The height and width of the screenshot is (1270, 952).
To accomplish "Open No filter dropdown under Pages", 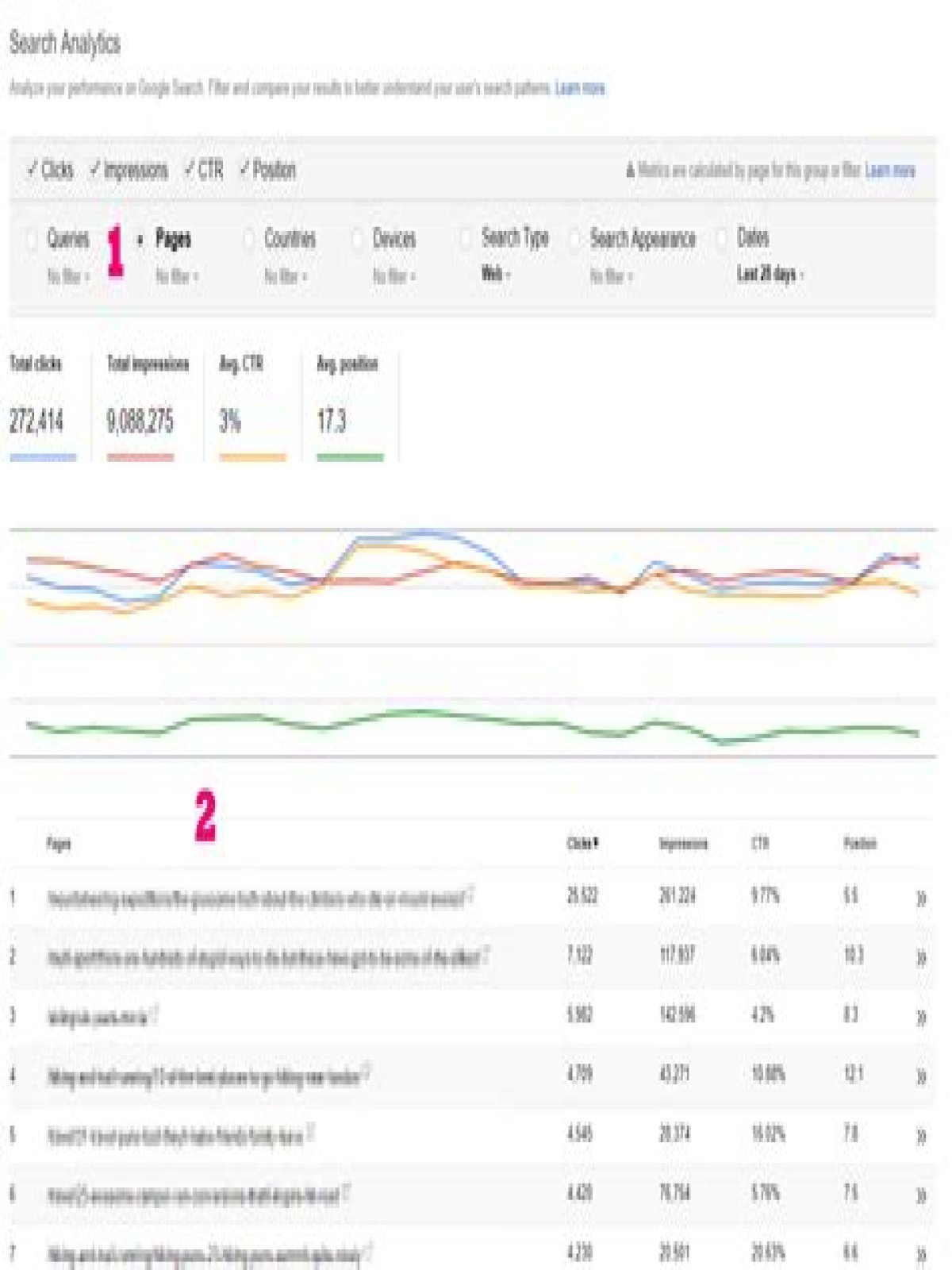I will (177, 277).
